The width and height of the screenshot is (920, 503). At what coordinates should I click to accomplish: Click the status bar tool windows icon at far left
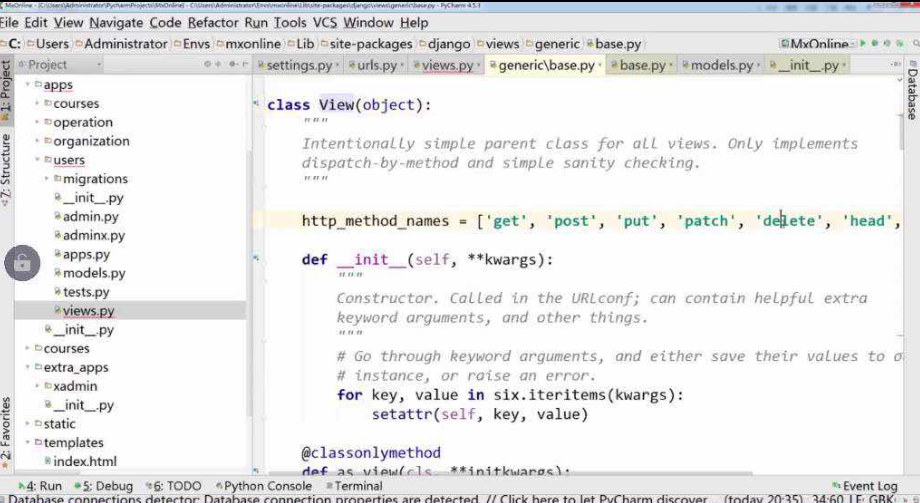click(x=4, y=499)
